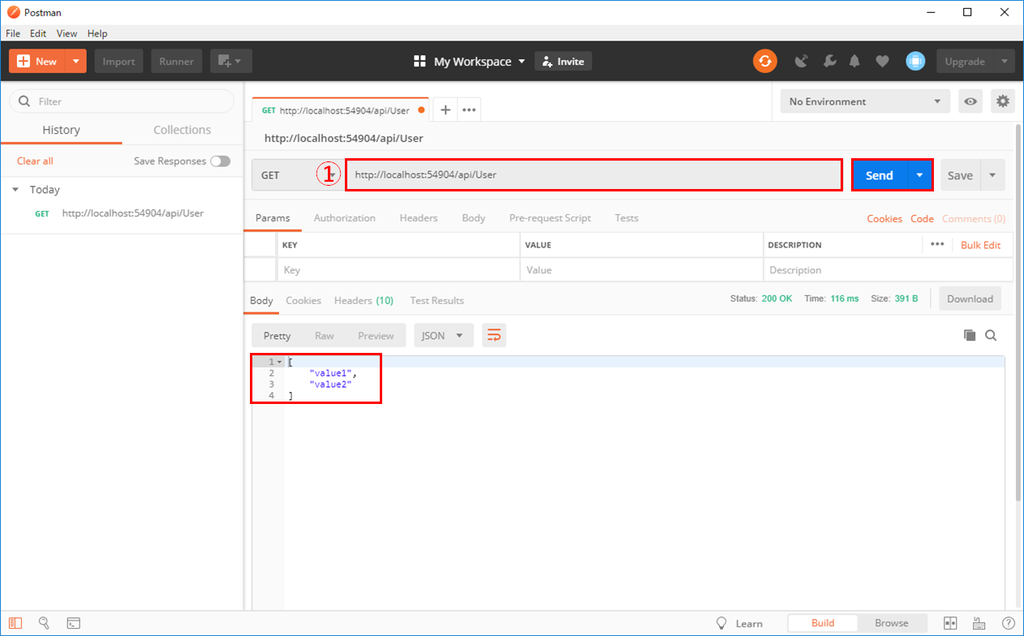
Task: Open the Save button dropdown arrow
Action: tap(993, 175)
